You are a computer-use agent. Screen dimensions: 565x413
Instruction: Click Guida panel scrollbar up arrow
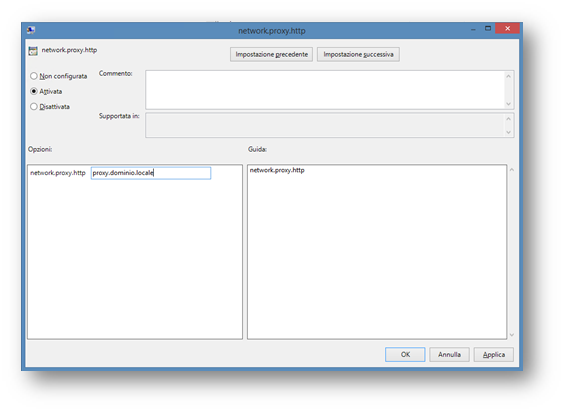coord(512,170)
